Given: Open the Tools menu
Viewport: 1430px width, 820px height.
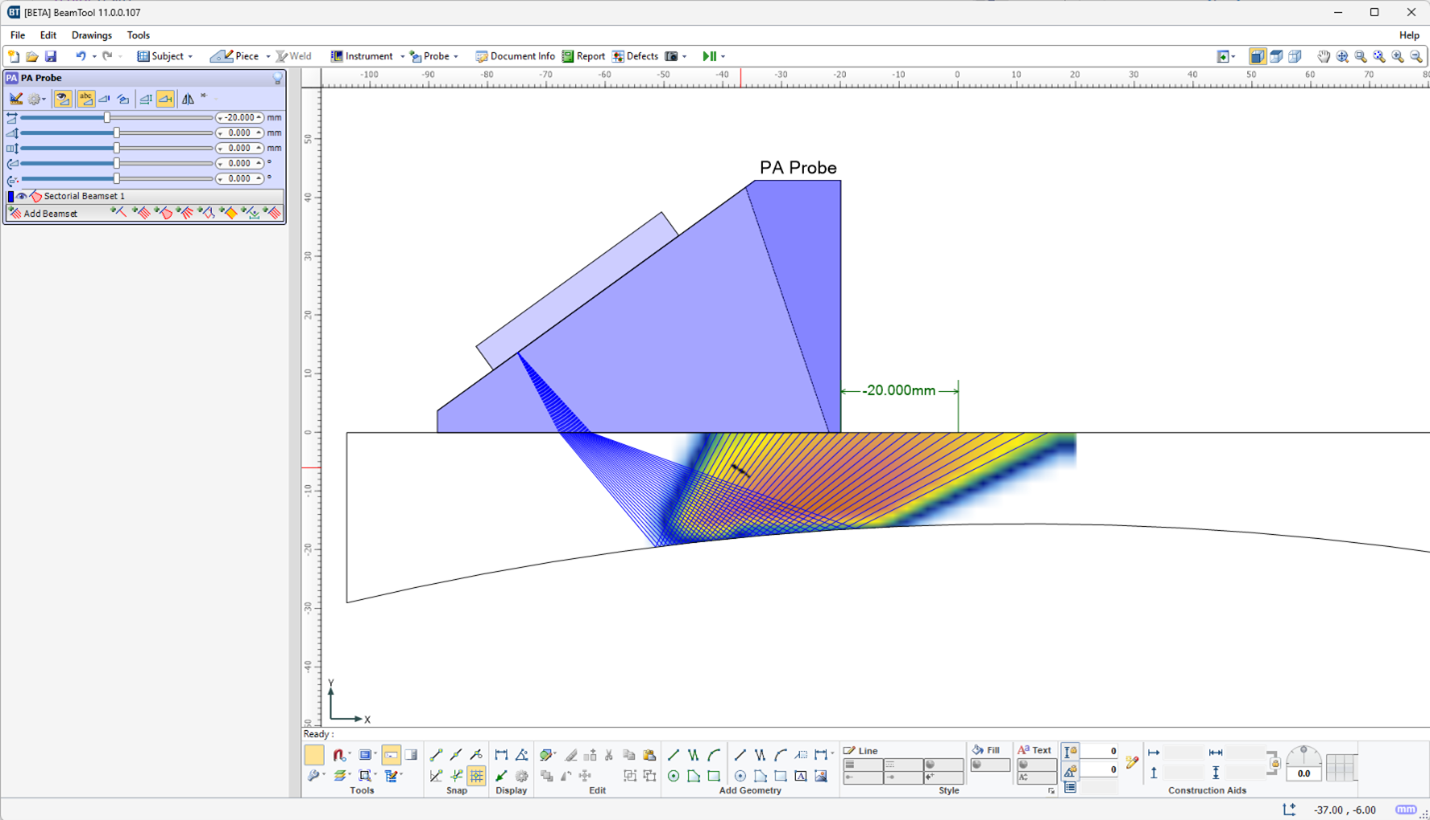Looking at the screenshot, I should [138, 35].
